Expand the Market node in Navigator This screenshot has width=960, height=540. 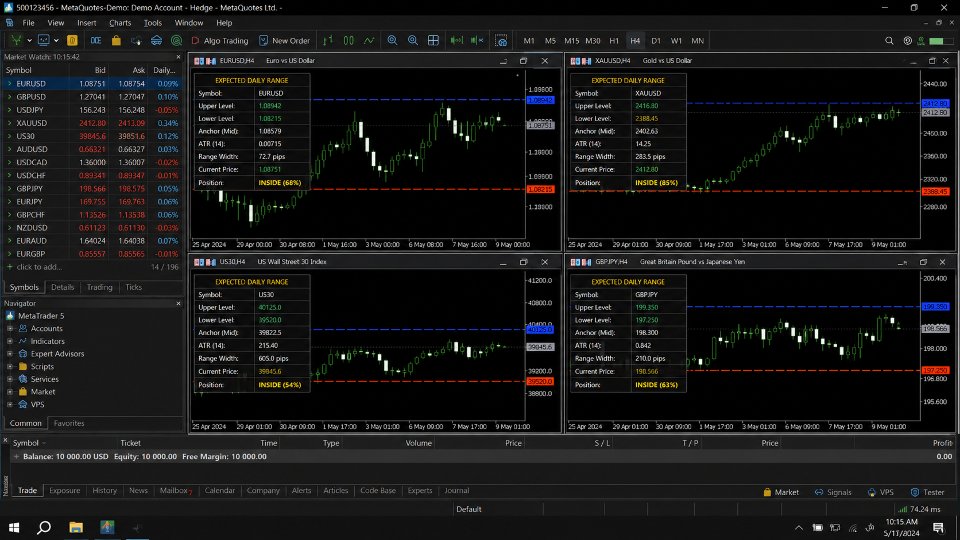coord(10,391)
